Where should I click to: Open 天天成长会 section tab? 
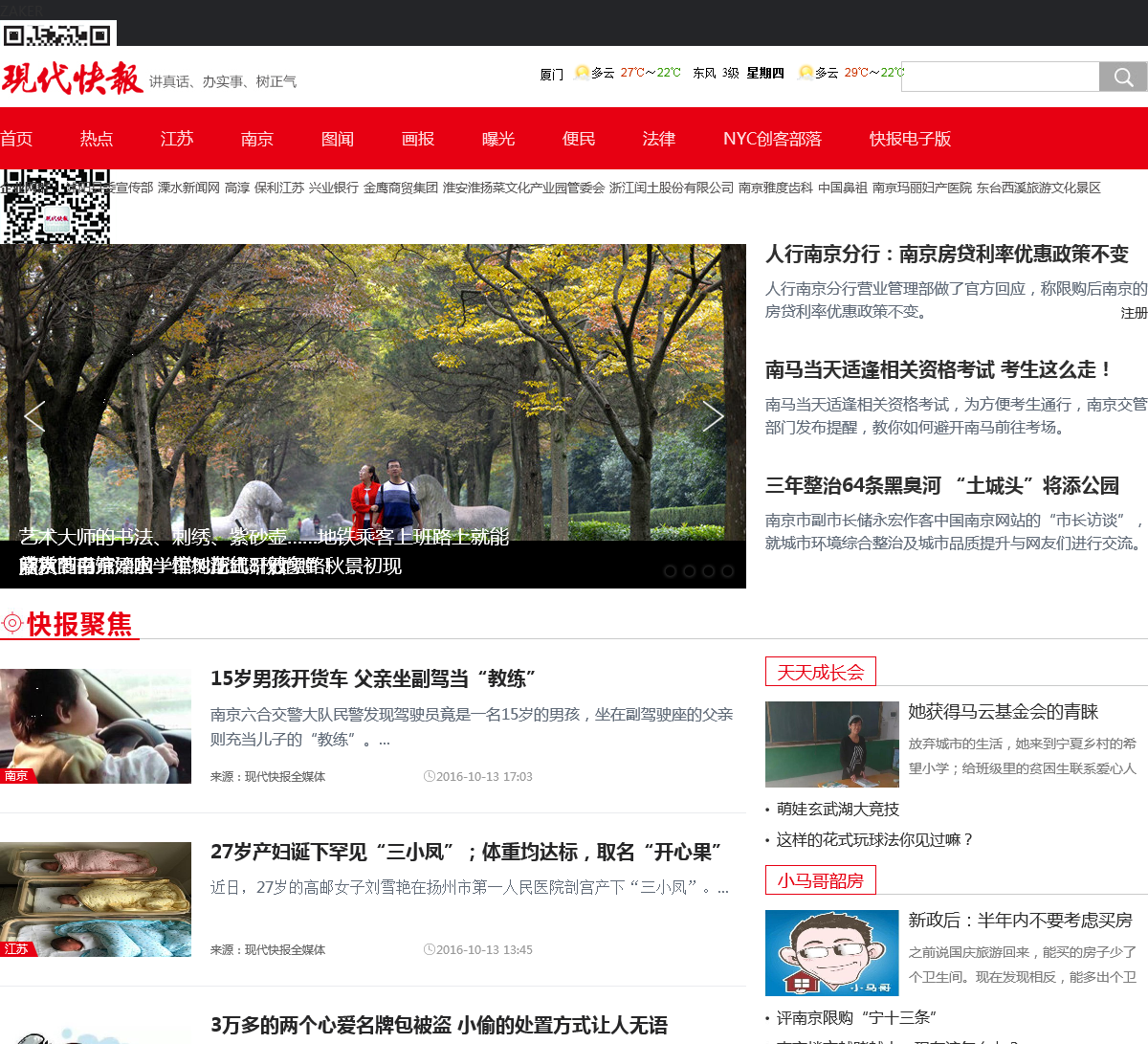tap(821, 672)
